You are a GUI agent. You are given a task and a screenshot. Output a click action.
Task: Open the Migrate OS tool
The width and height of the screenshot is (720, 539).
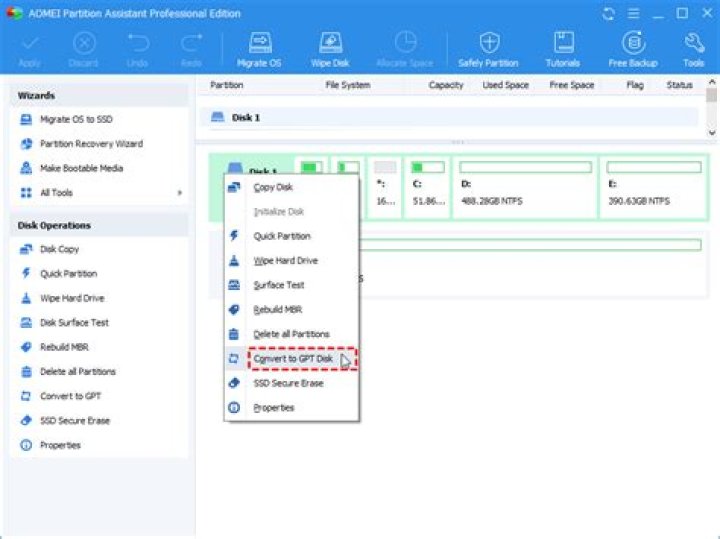(x=259, y=50)
